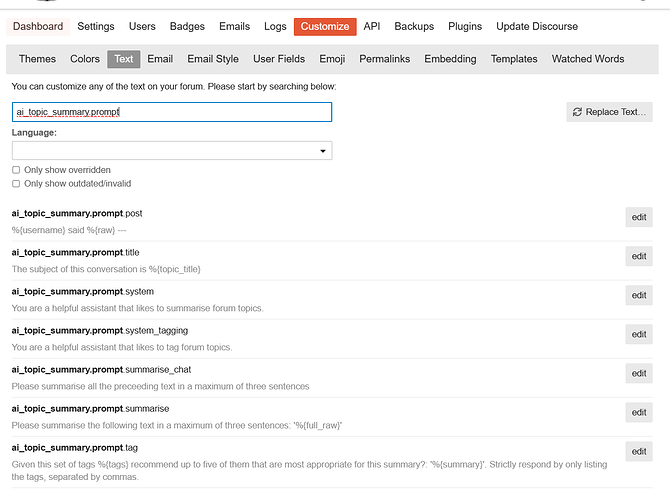Focus the text search input field
The height and width of the screenshot is (500, 670).
click(172, 112)
